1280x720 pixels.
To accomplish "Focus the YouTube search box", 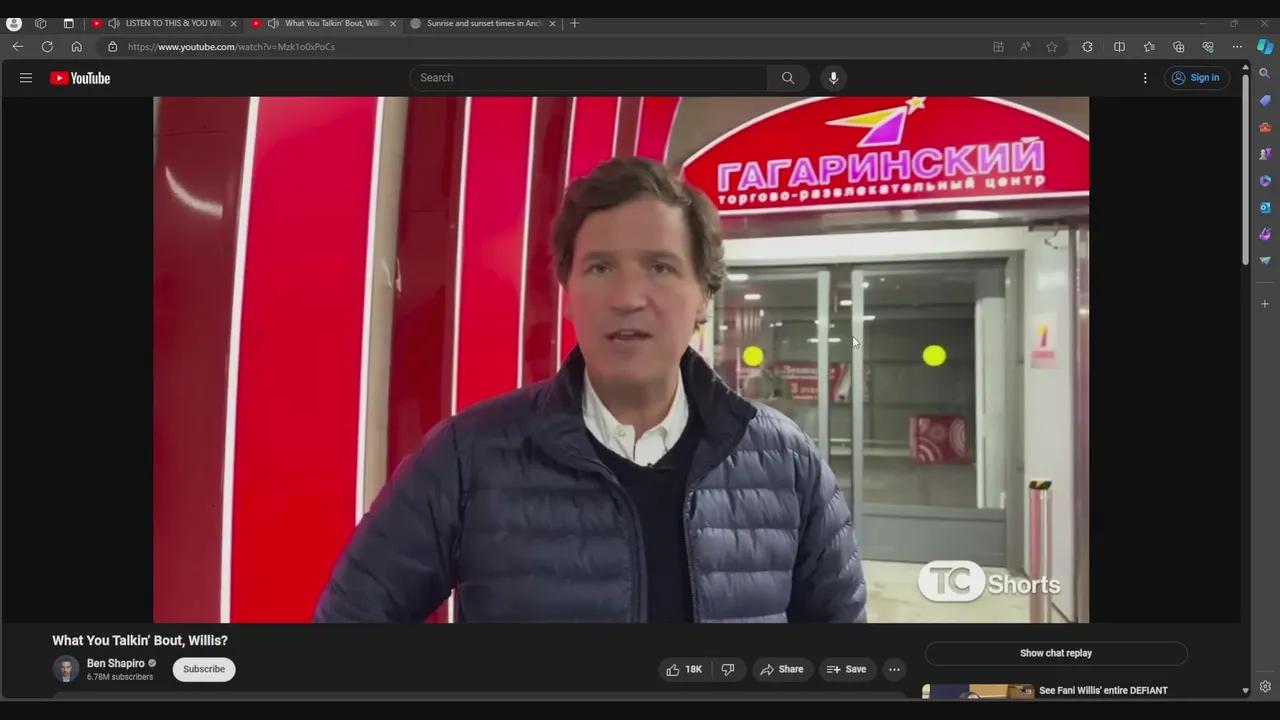I will click(x=589, y=78).
